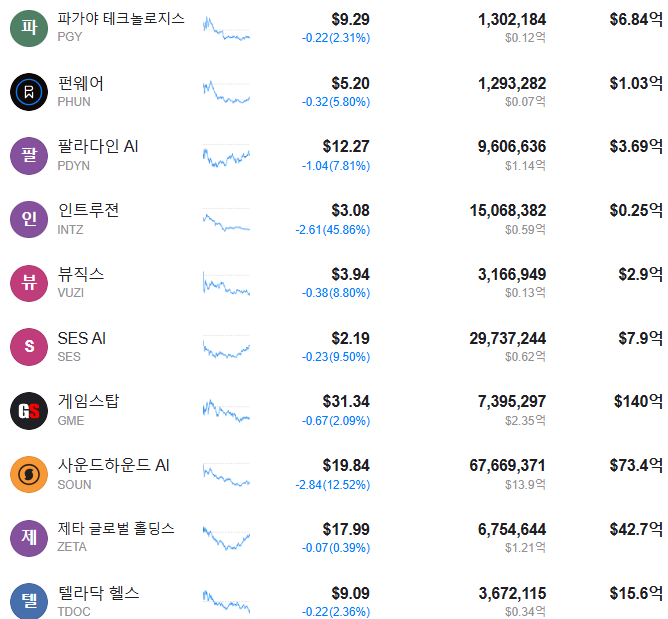Select the $19.84 price of SOUN

[x=346, y=465]
